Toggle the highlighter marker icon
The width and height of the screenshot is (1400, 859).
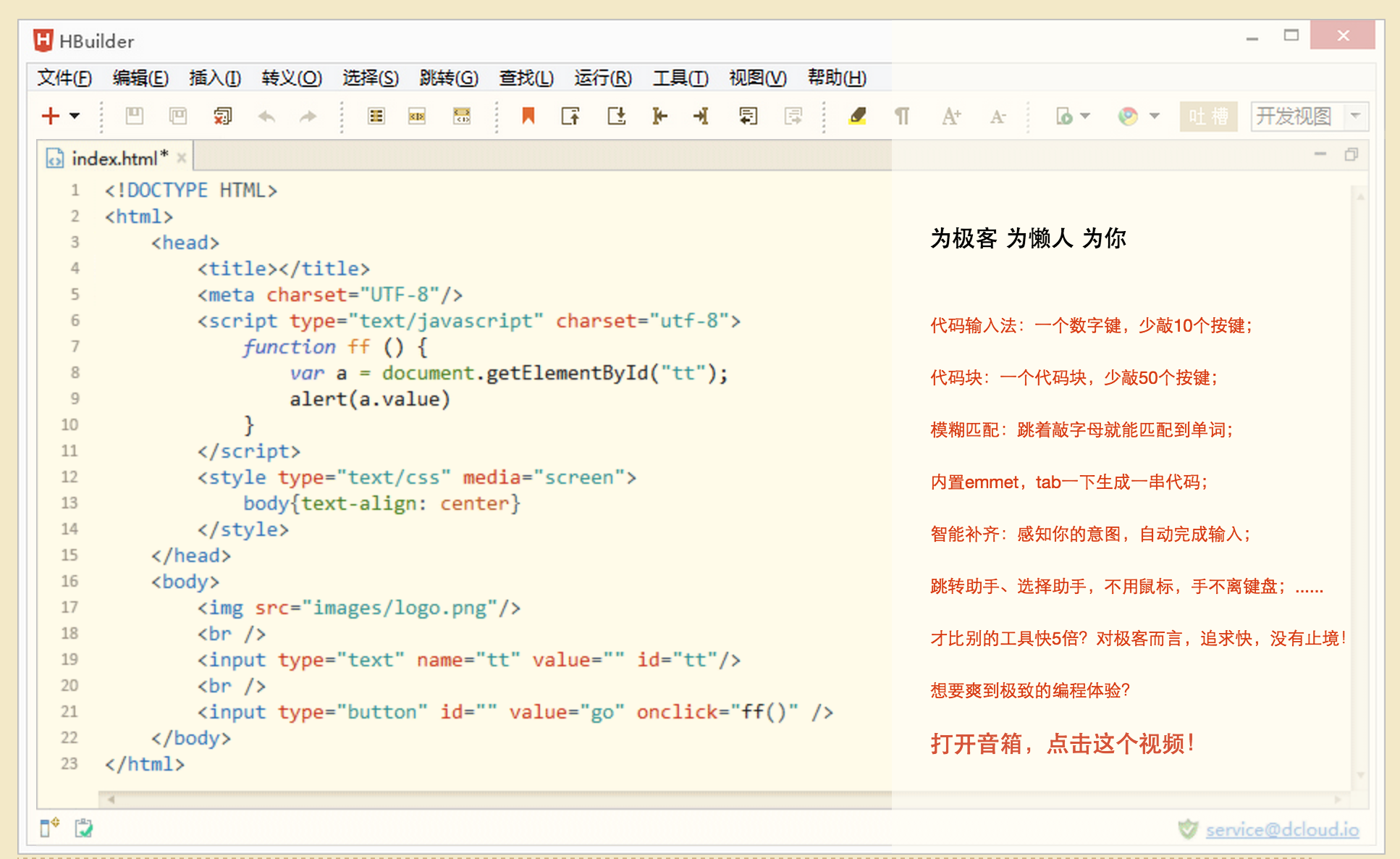858,116
